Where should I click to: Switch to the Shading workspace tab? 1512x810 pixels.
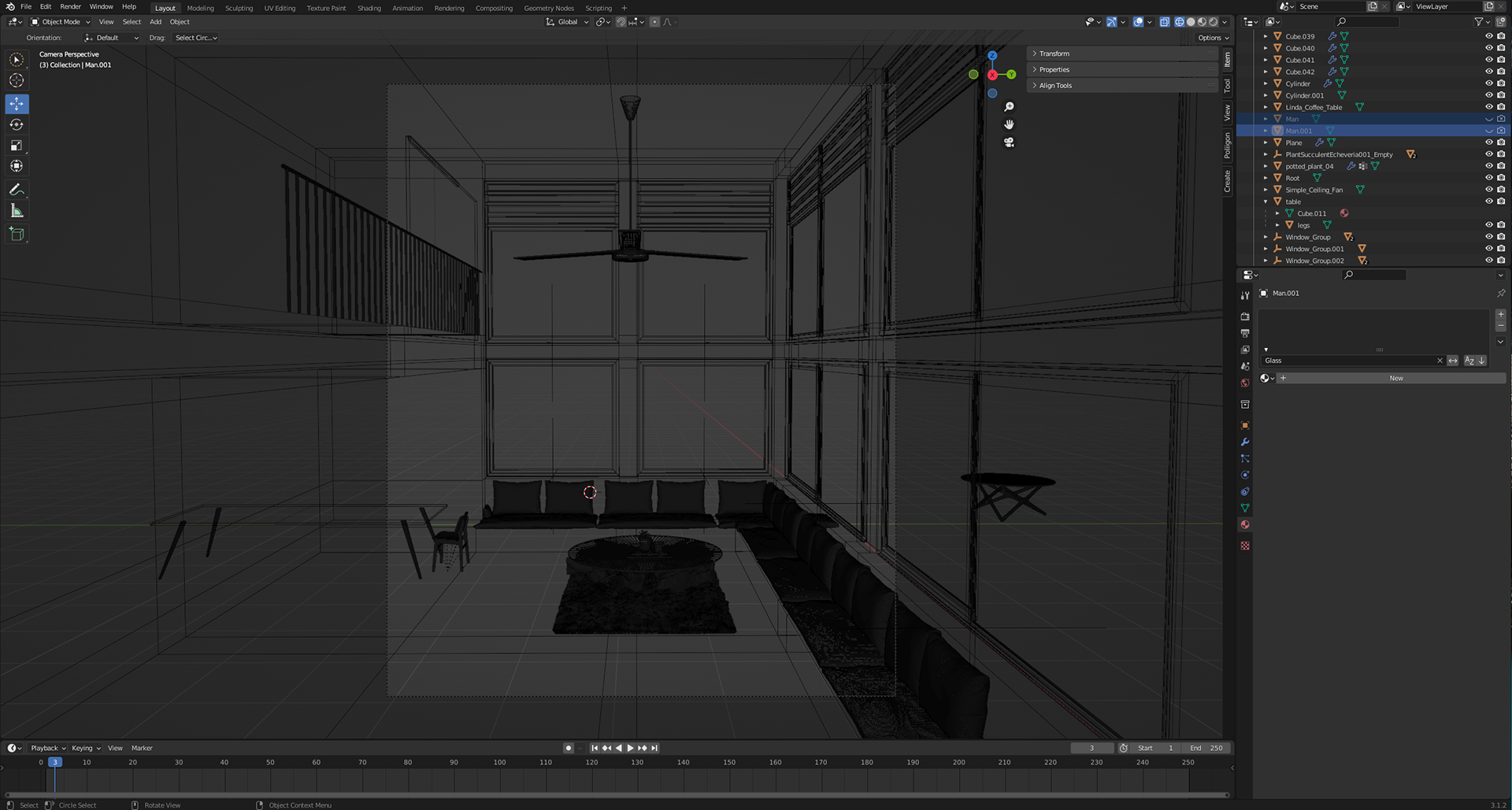369,8
